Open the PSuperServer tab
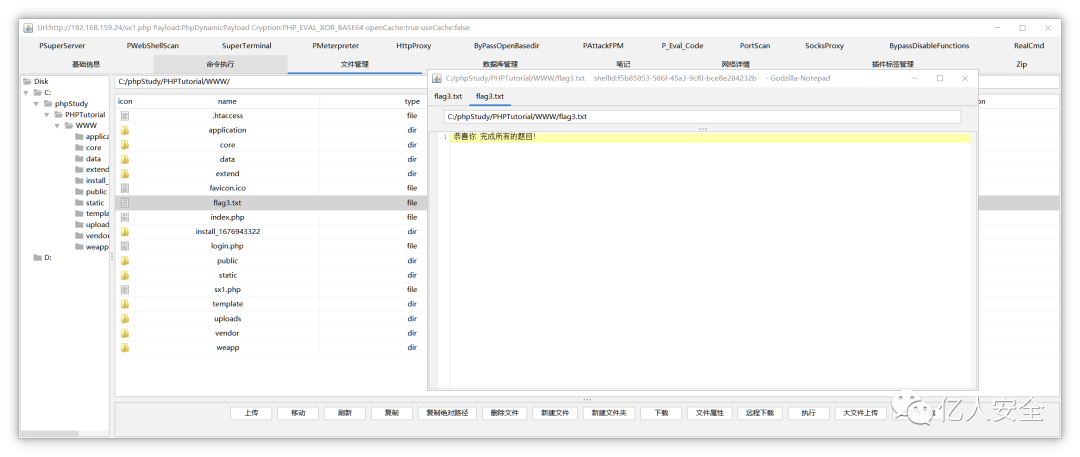The height and width of the screenshot is (457, 1080). (x=62, y=46)
